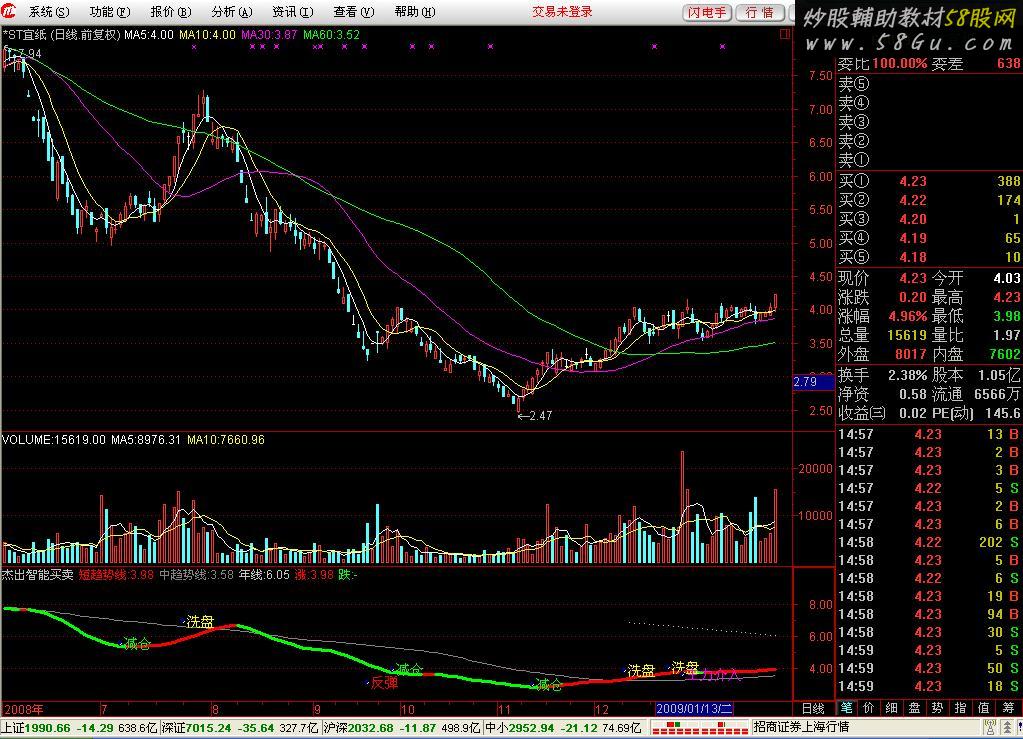Select the 价 price distribution tab
Image resolution: width=1023 pixels, height=739 pixels.
(868, 708)
